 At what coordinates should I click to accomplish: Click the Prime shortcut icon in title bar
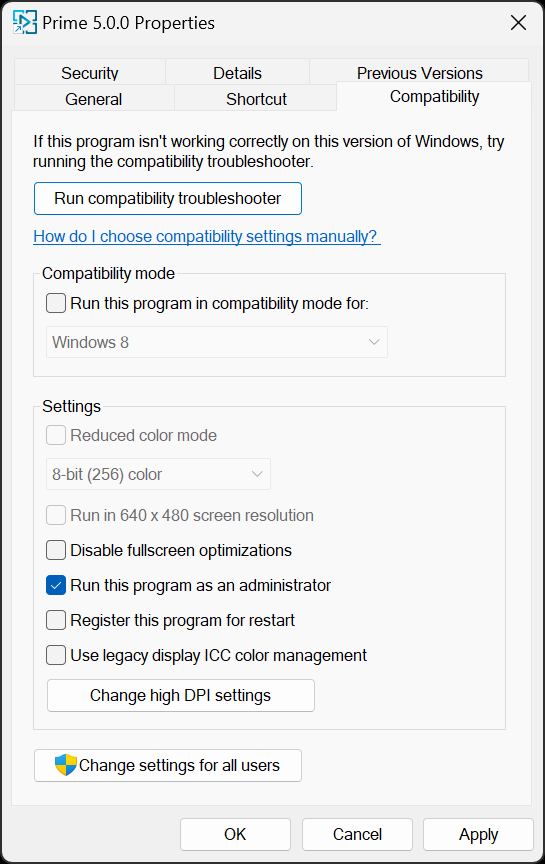25,23
